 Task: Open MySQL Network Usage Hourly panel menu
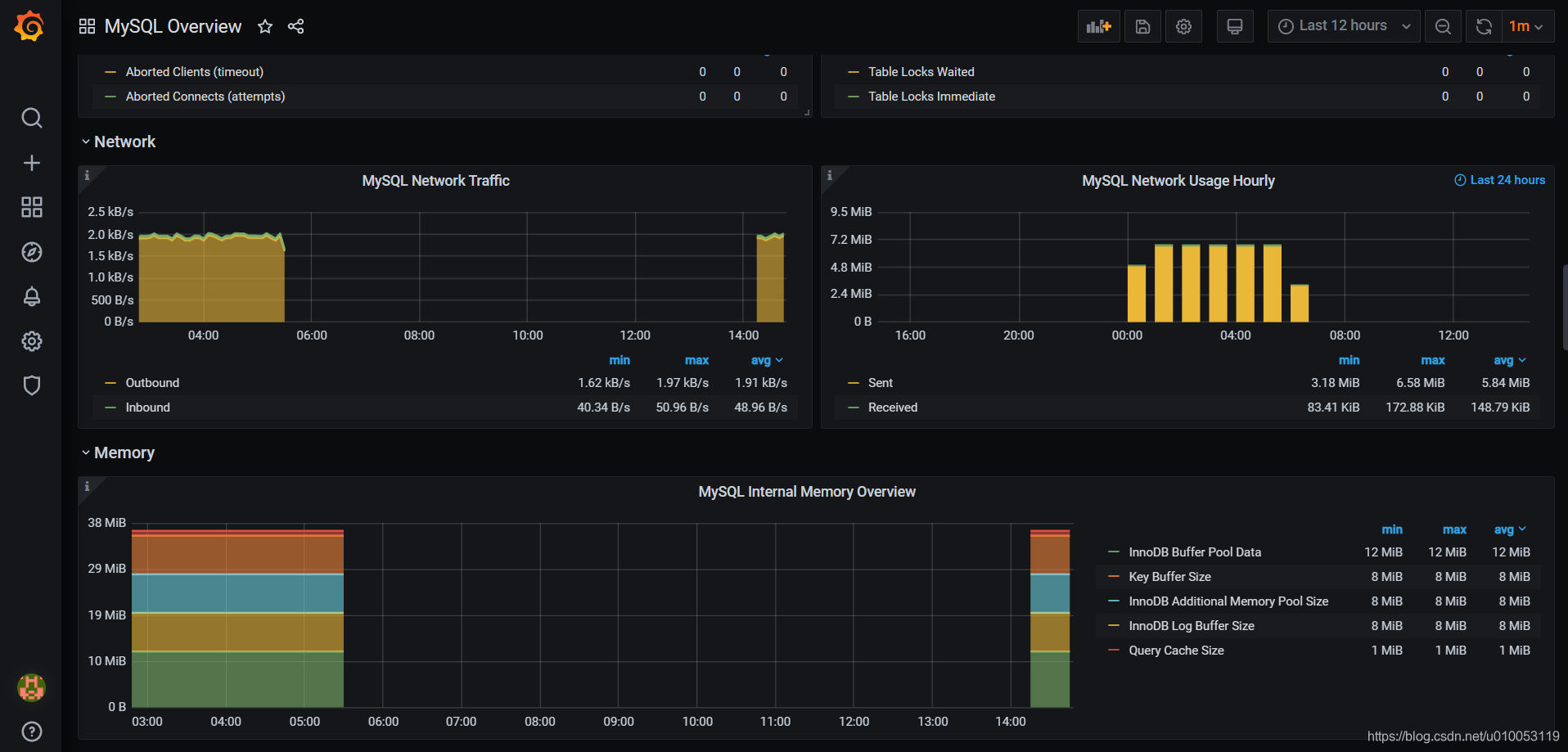click(1178, 181)
